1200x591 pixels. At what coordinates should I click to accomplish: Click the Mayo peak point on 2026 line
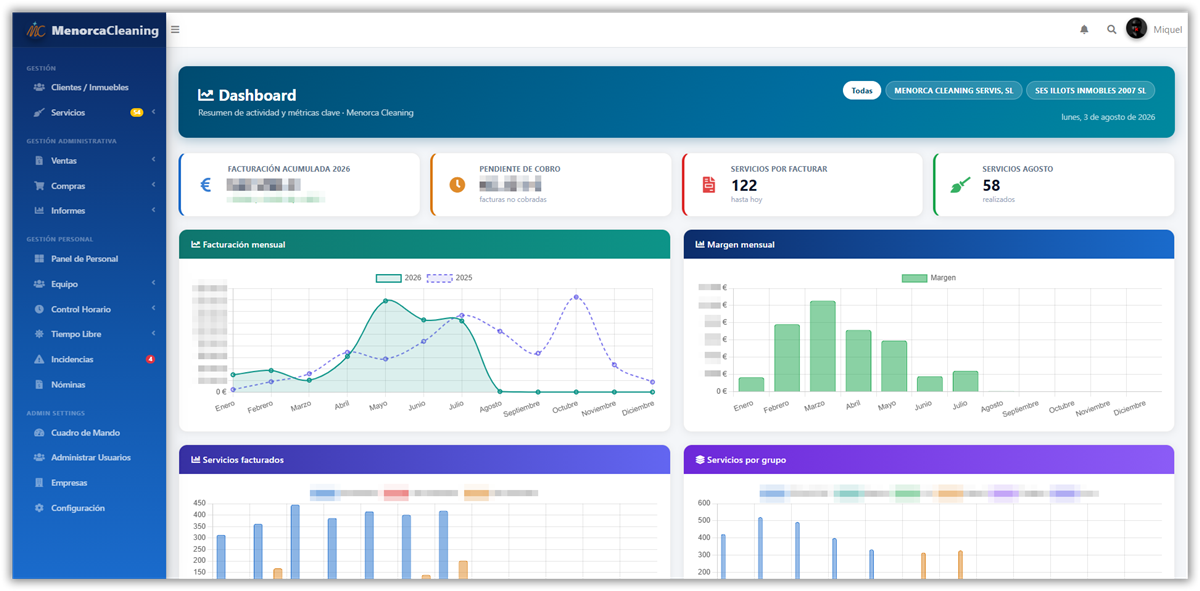(385, 301)
